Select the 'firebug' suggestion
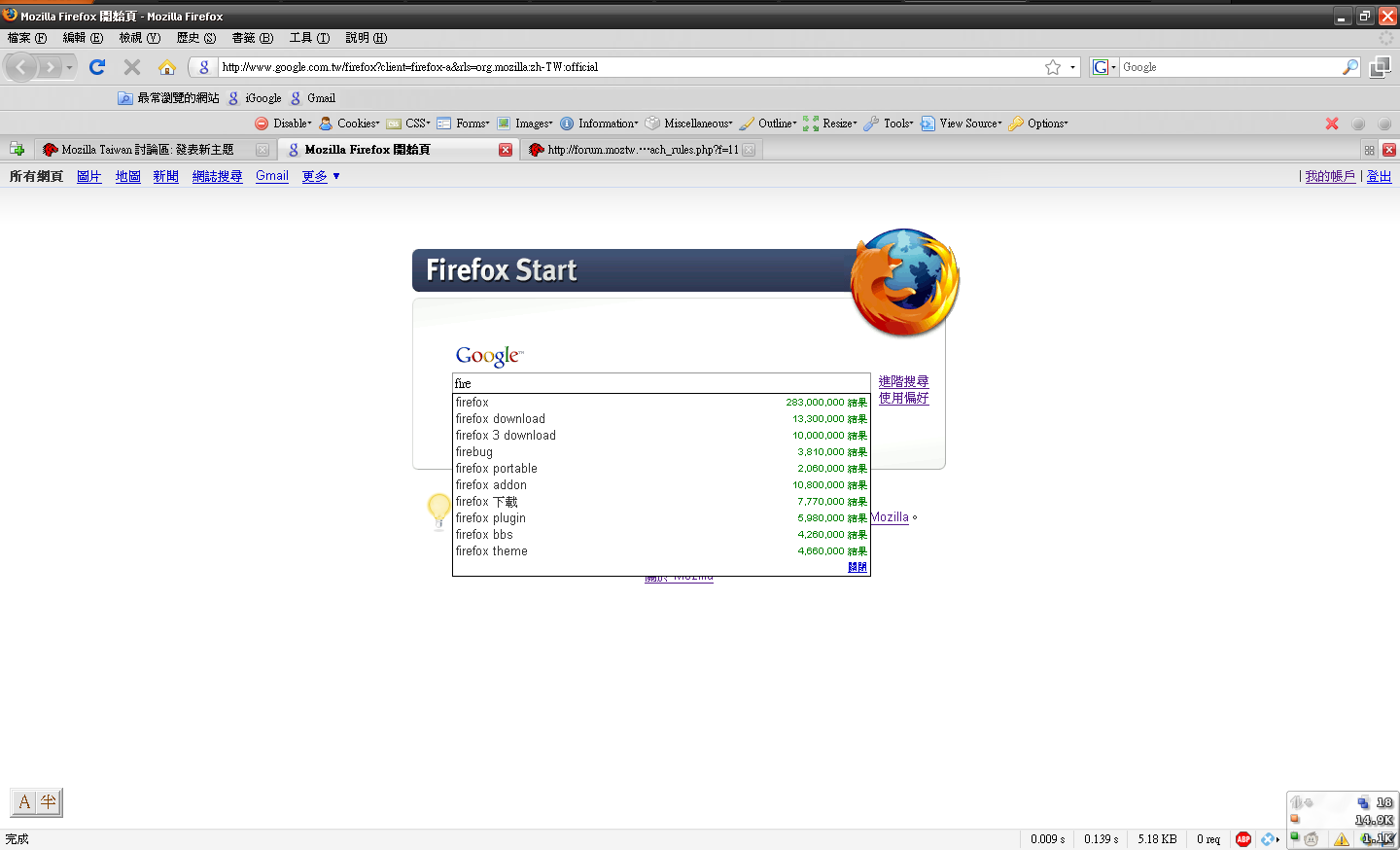Viewport: 1400px width, 850px height. coord(661,452)
